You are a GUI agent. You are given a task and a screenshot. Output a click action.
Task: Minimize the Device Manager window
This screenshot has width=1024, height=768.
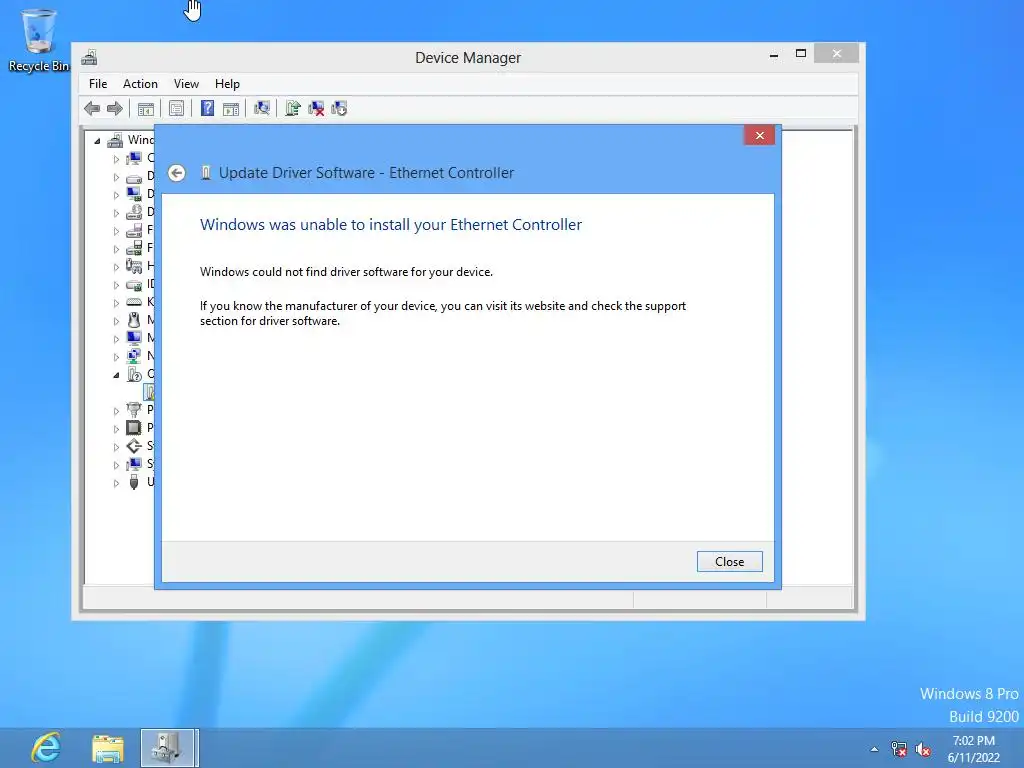(774, 55)
